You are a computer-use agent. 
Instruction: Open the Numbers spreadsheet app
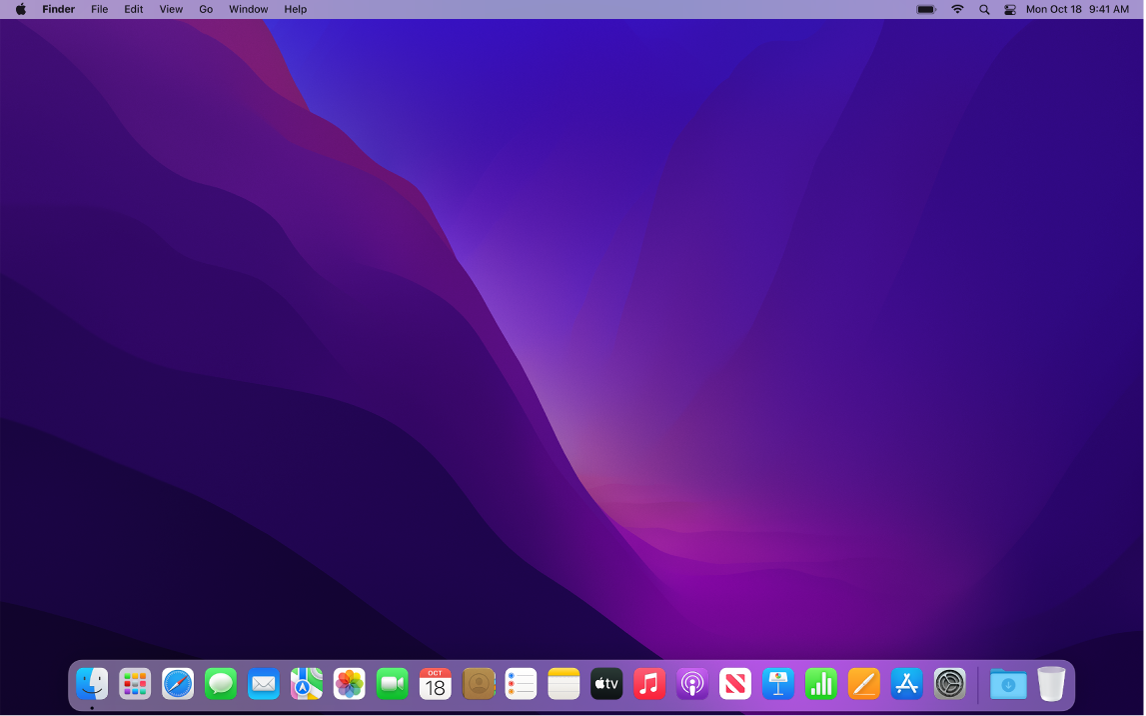[821, 684]
